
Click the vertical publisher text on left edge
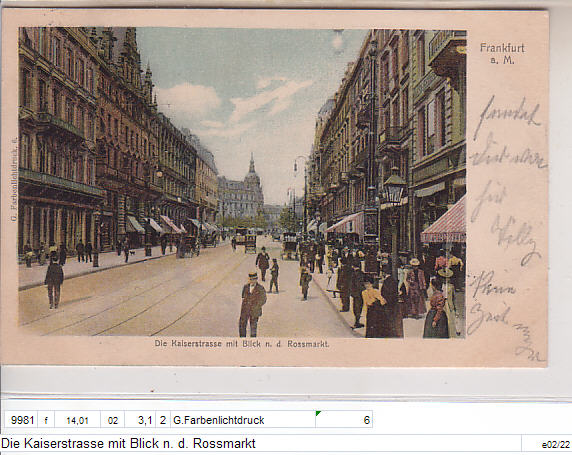tap(14, 179)
